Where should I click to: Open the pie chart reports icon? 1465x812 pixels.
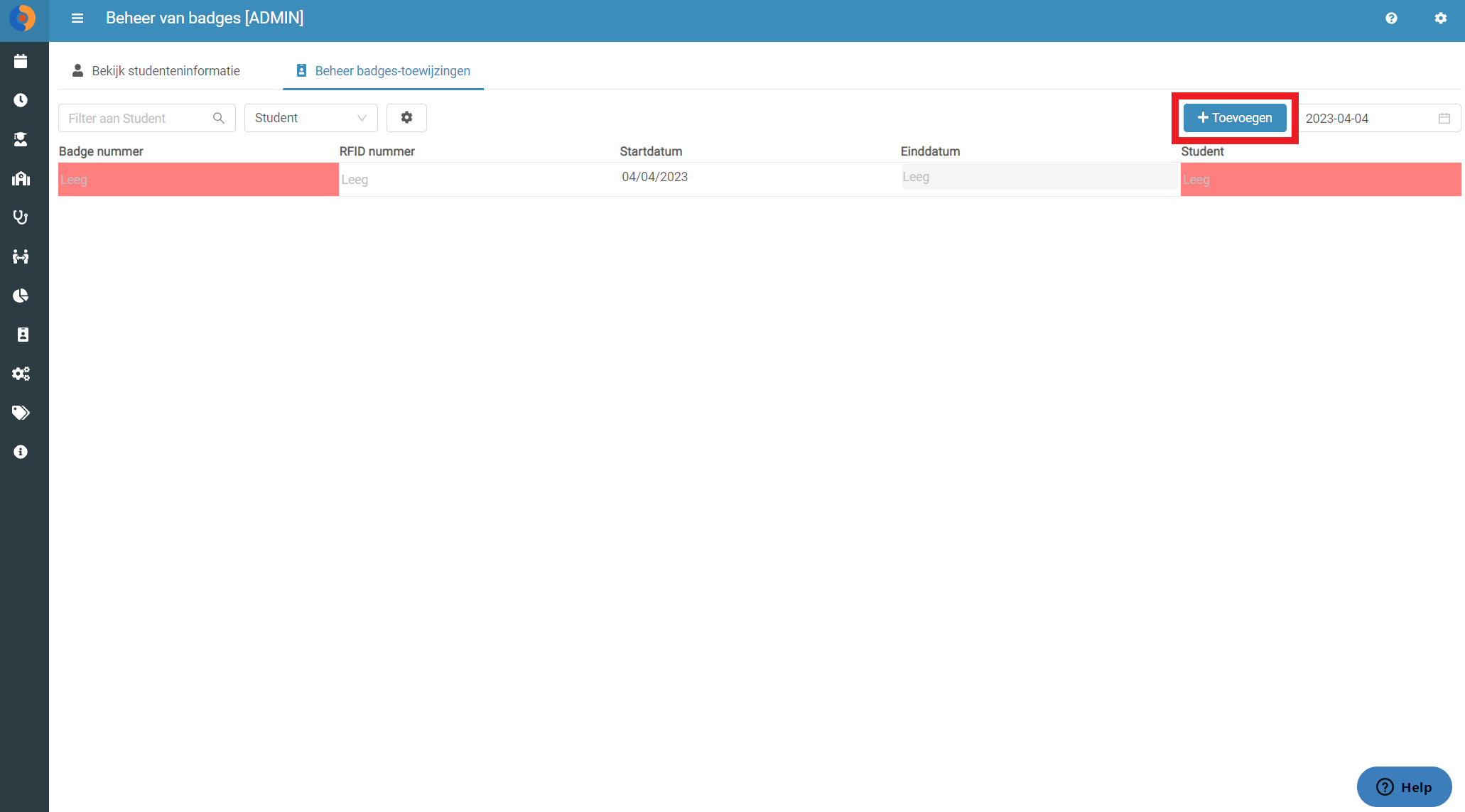tap(21, 296)
